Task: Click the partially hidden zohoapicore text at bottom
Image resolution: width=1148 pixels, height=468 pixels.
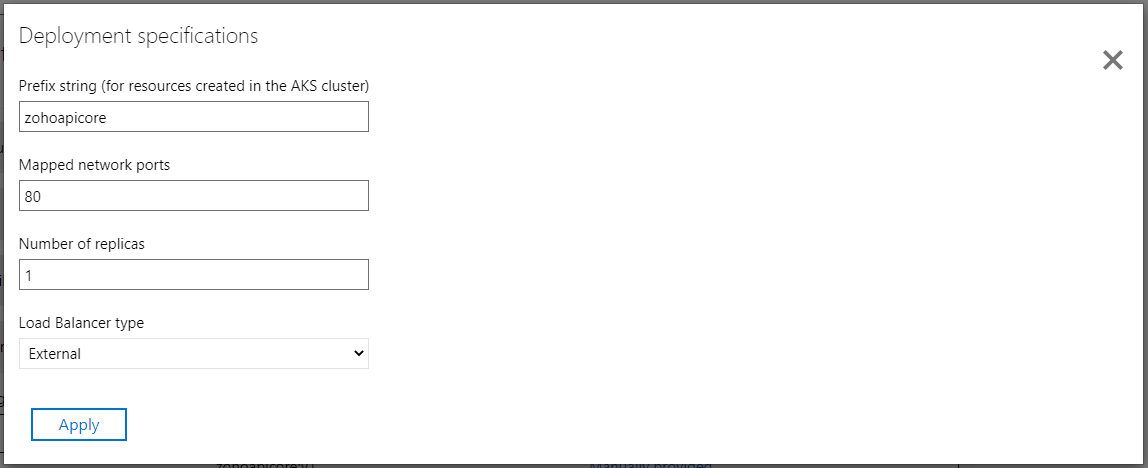Action: click(x=266, y=465)
